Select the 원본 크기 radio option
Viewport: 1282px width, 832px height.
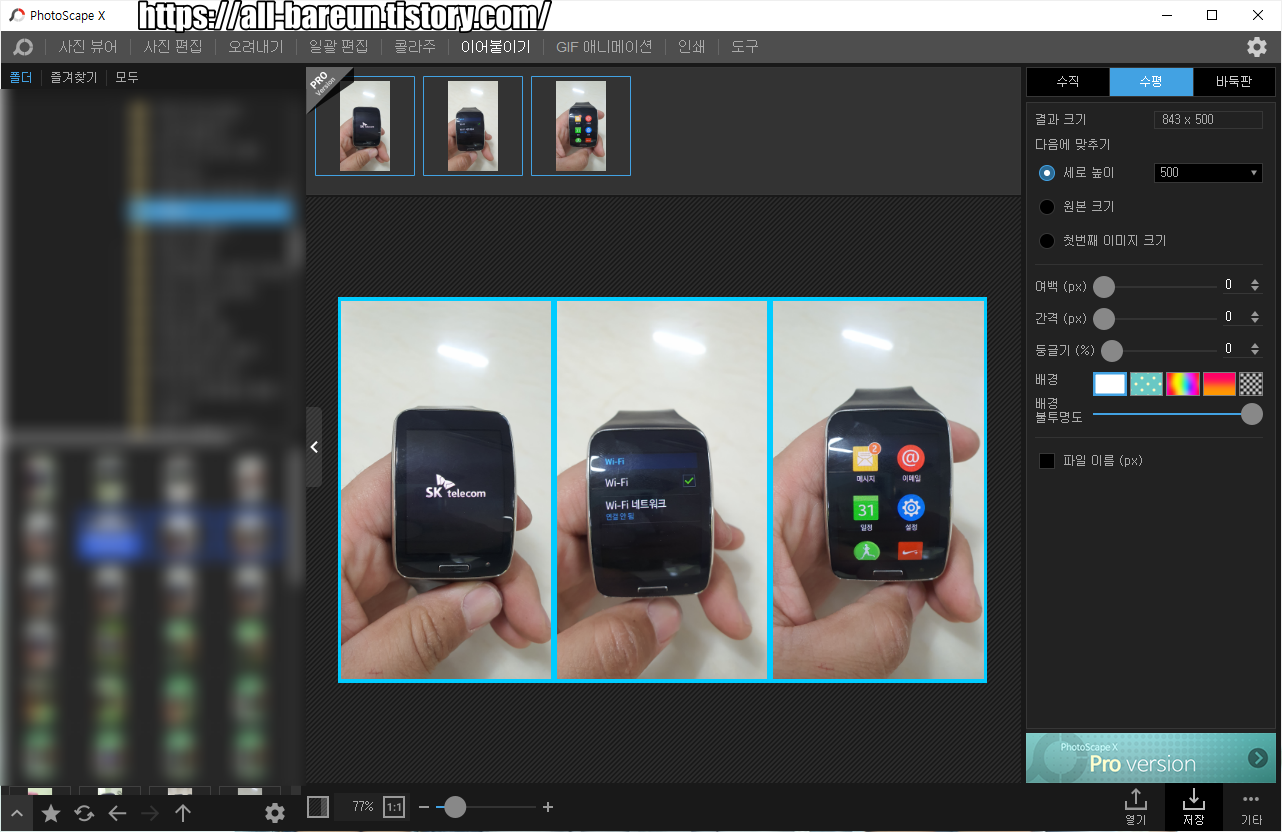click(1047, 207)
